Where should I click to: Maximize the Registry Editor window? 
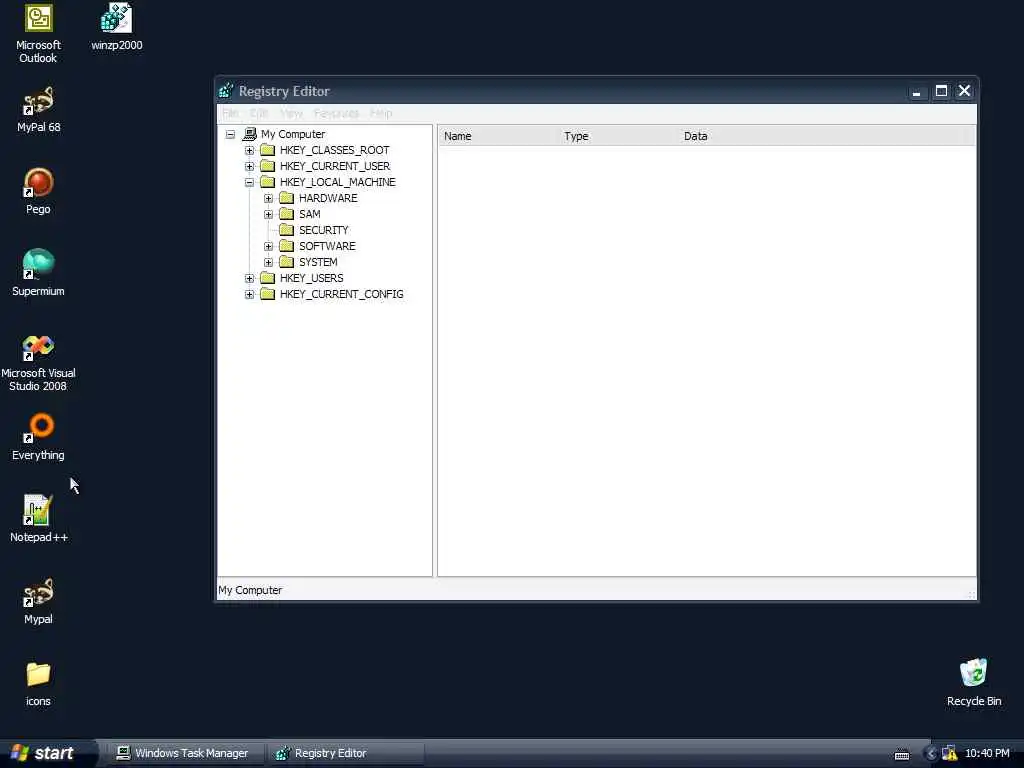coord(941,91)
